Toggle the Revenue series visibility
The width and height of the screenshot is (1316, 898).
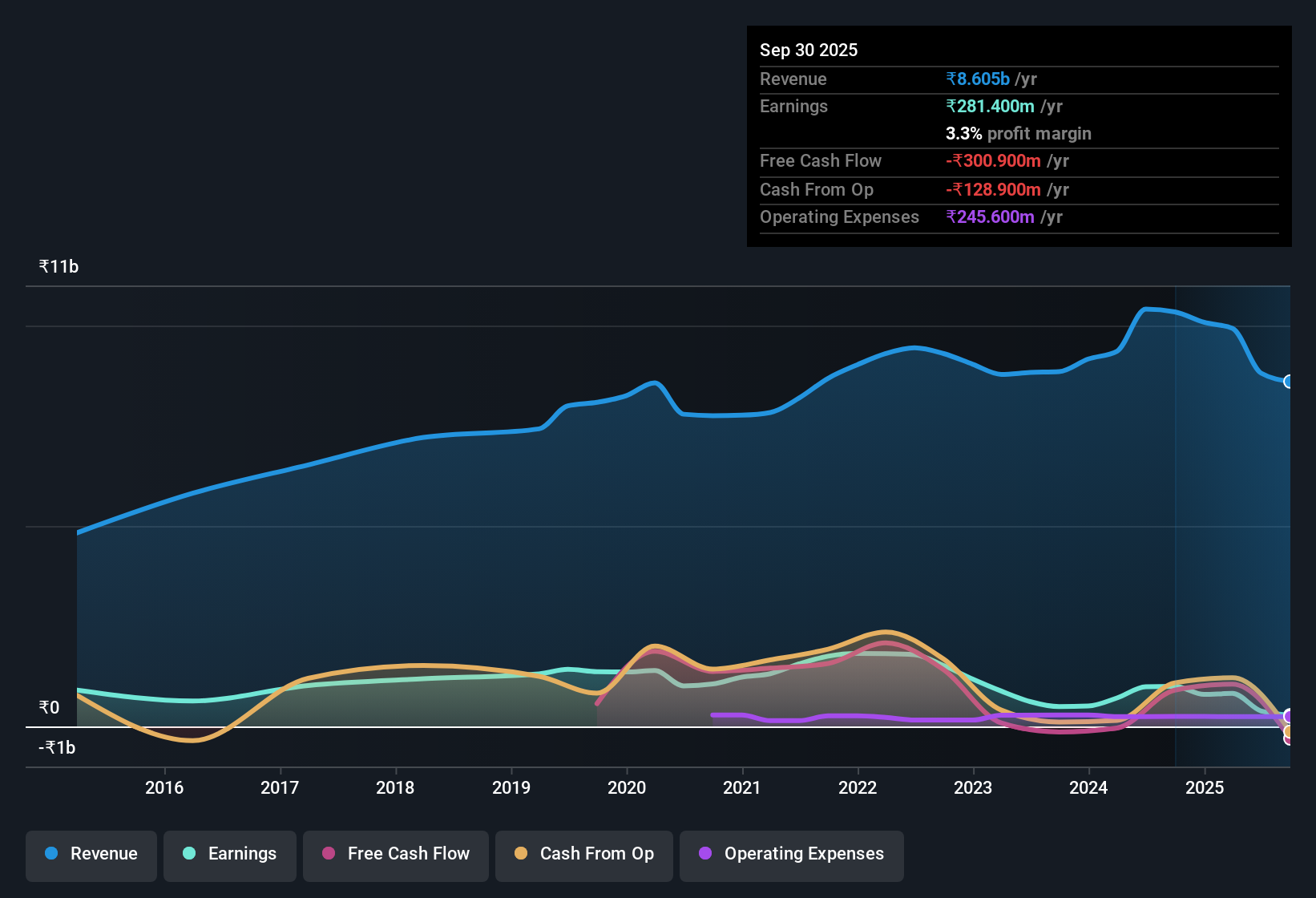tap(91, 854)
